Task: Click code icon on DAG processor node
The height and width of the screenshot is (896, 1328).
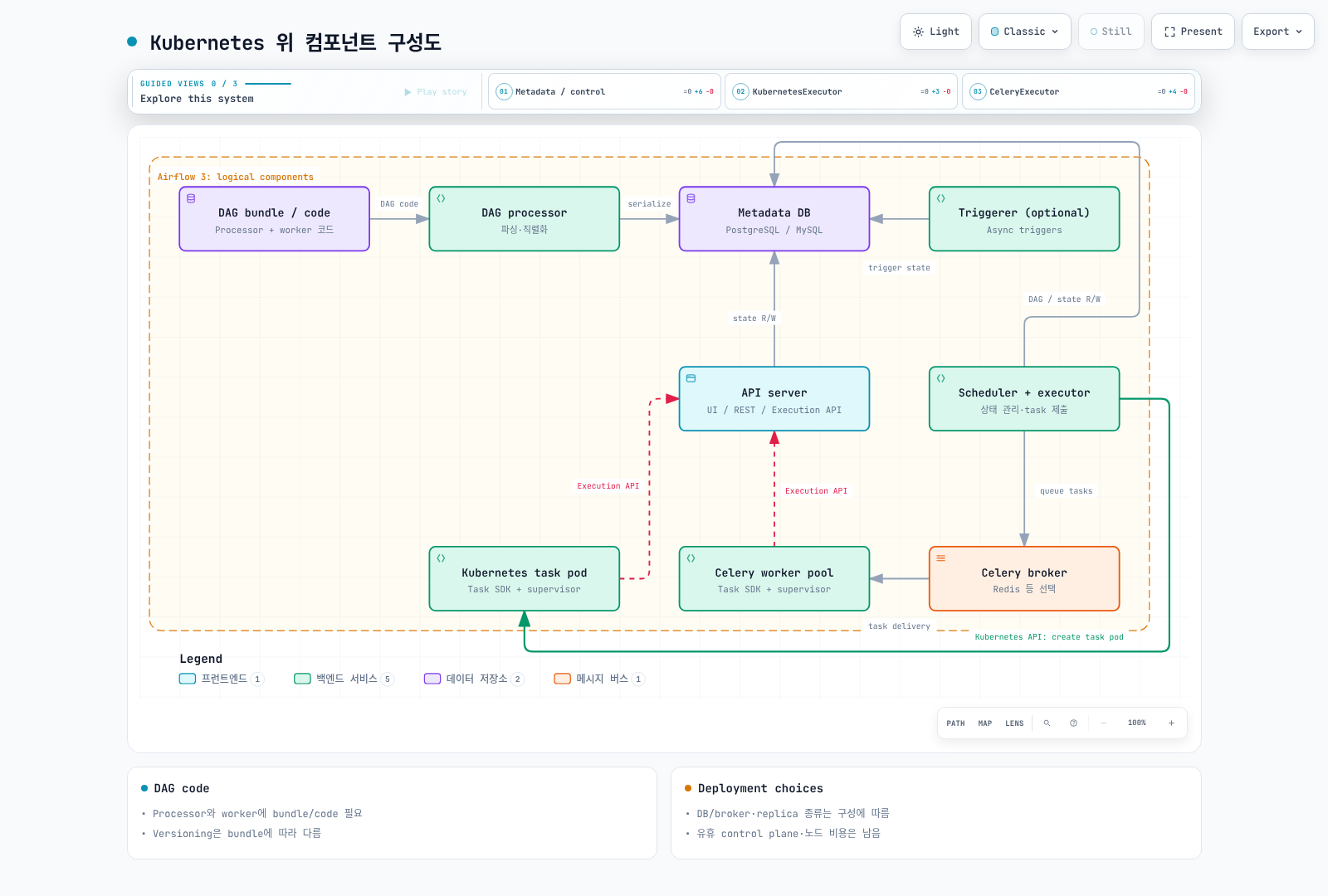Action: tap(441, 198)
